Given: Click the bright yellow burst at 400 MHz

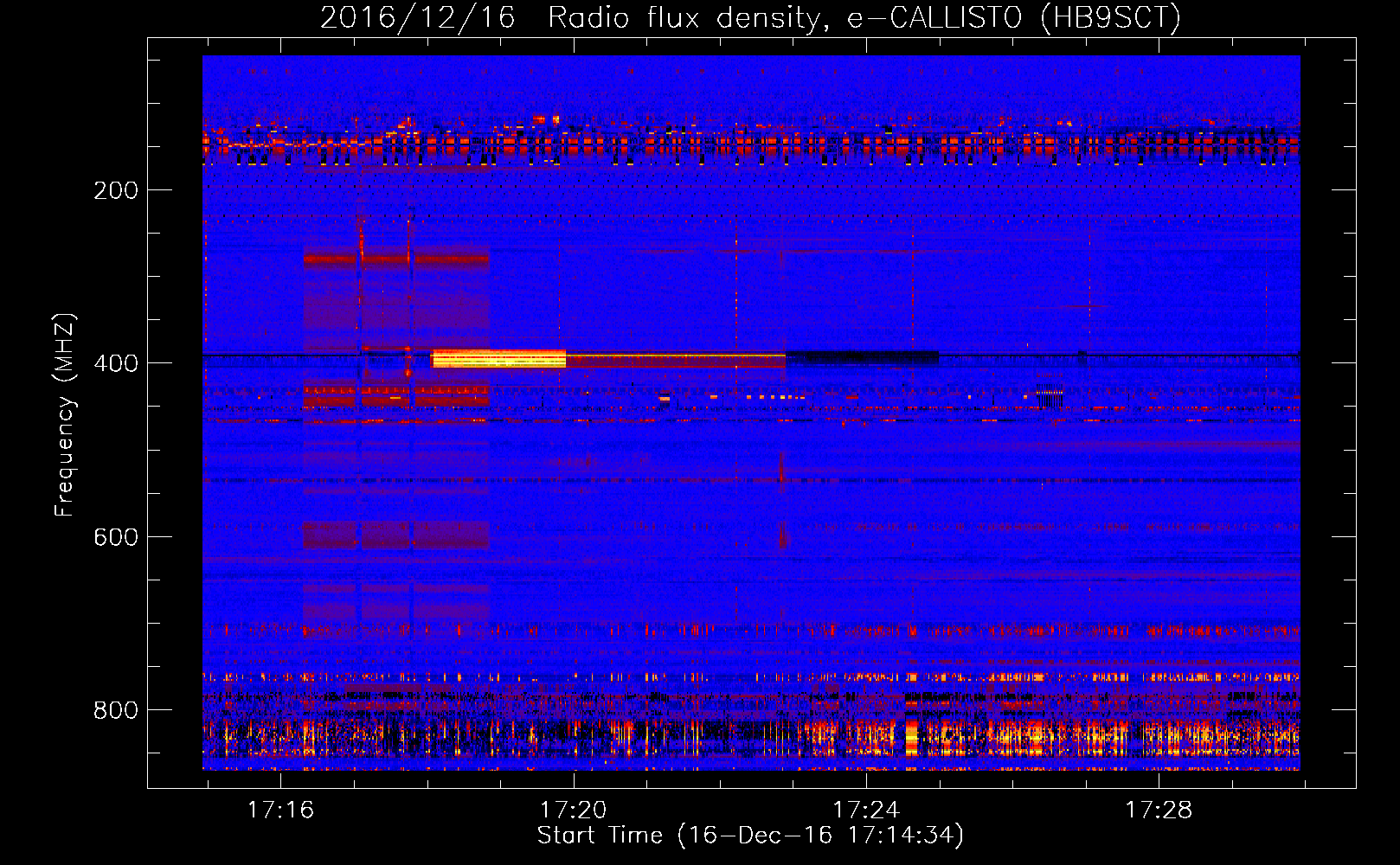Looking at the screenshot, I should coord(499,359).
